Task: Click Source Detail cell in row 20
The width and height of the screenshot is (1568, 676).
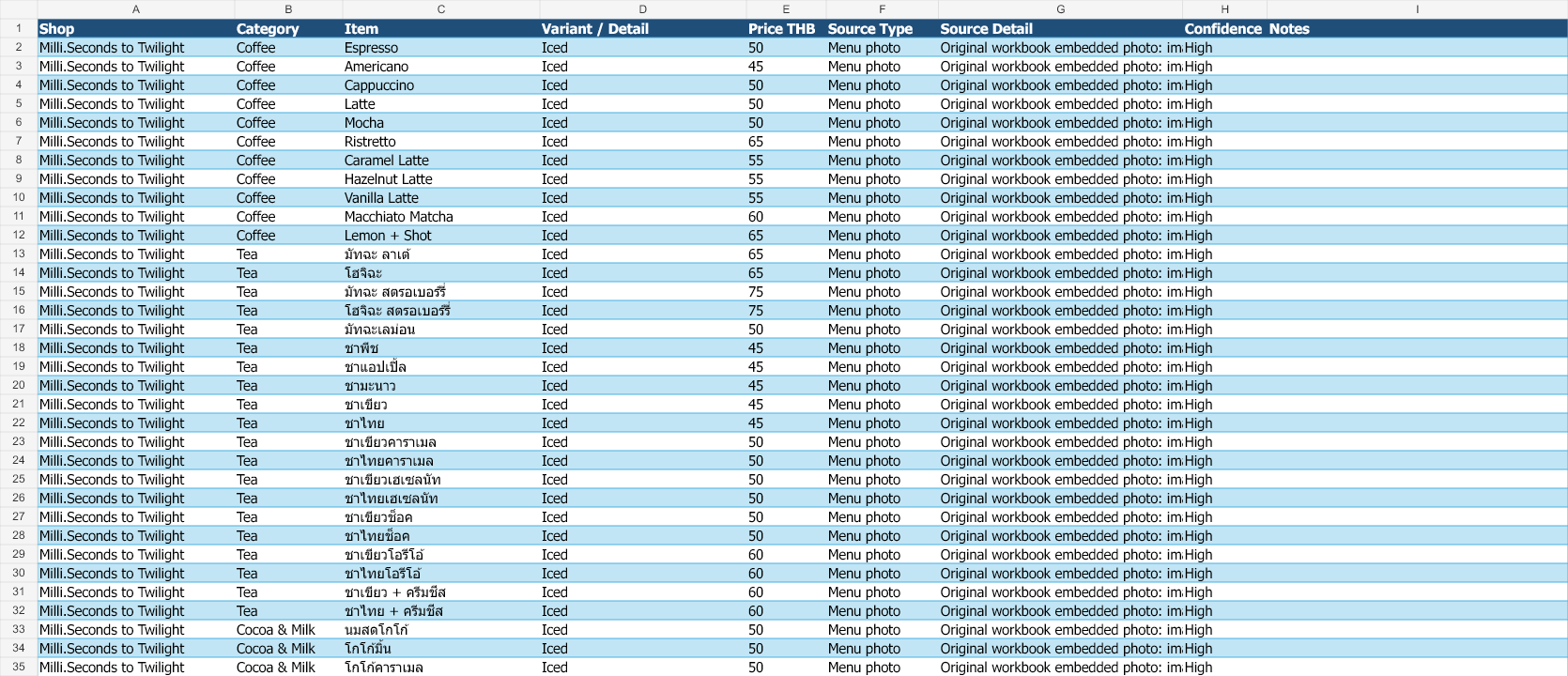Action: [x=1061, y=386]
